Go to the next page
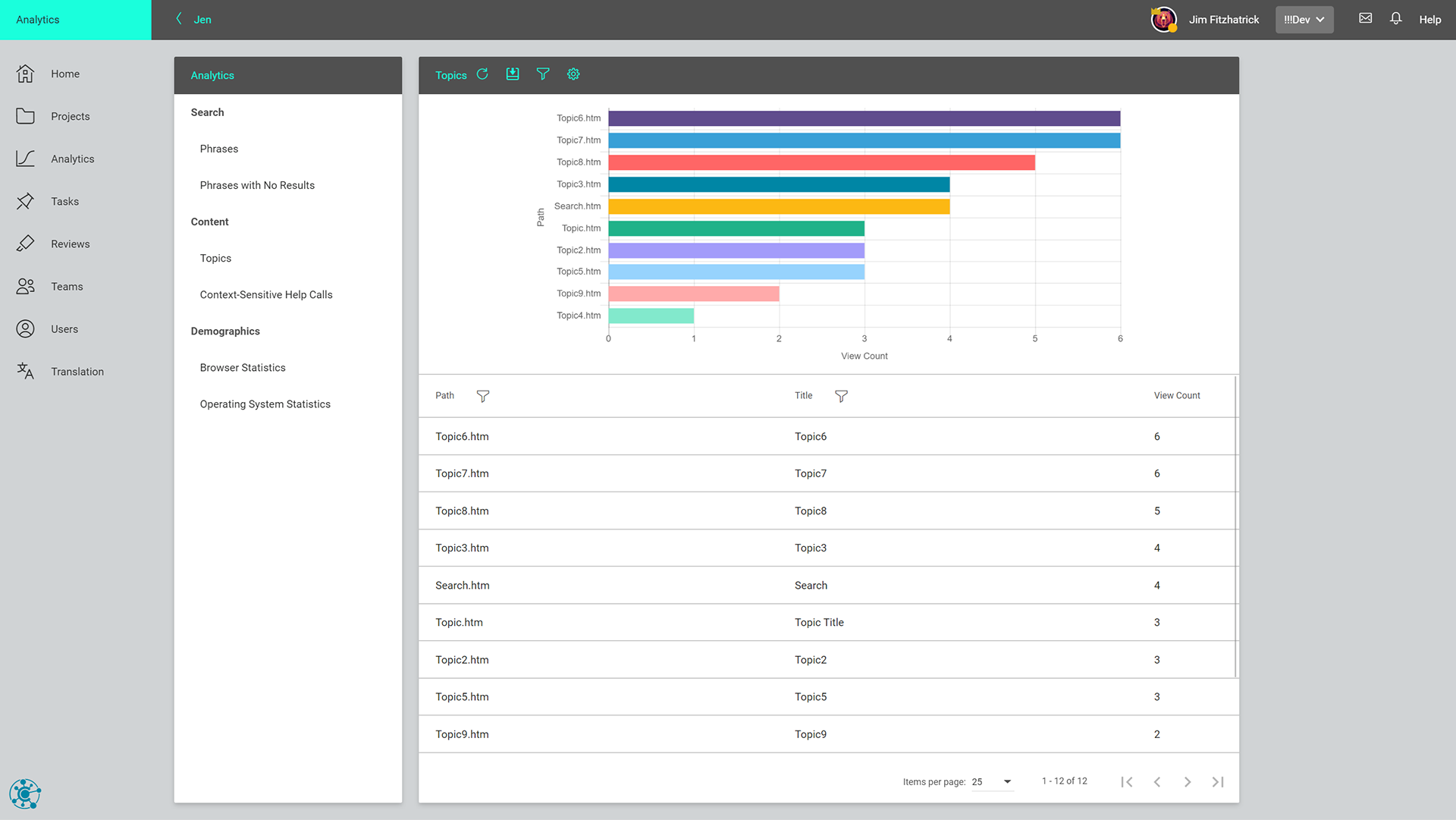The image size is (1456, 820). coord(1188,782)
